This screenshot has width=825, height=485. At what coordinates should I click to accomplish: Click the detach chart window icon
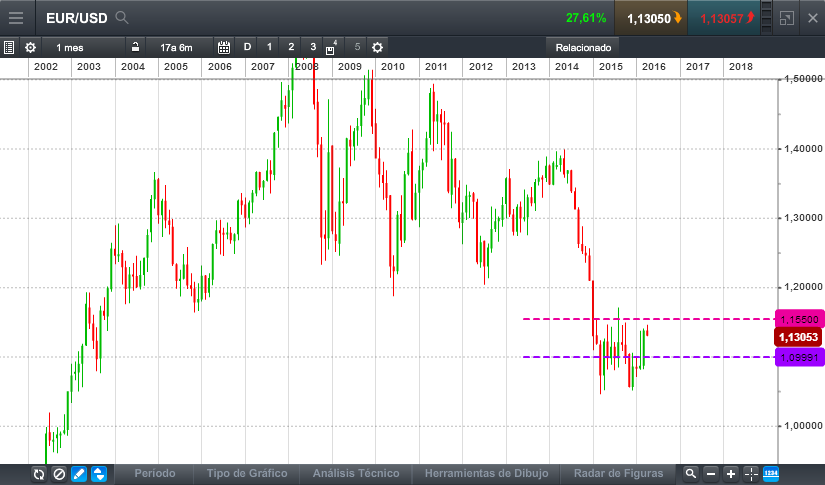coord(787,18)
